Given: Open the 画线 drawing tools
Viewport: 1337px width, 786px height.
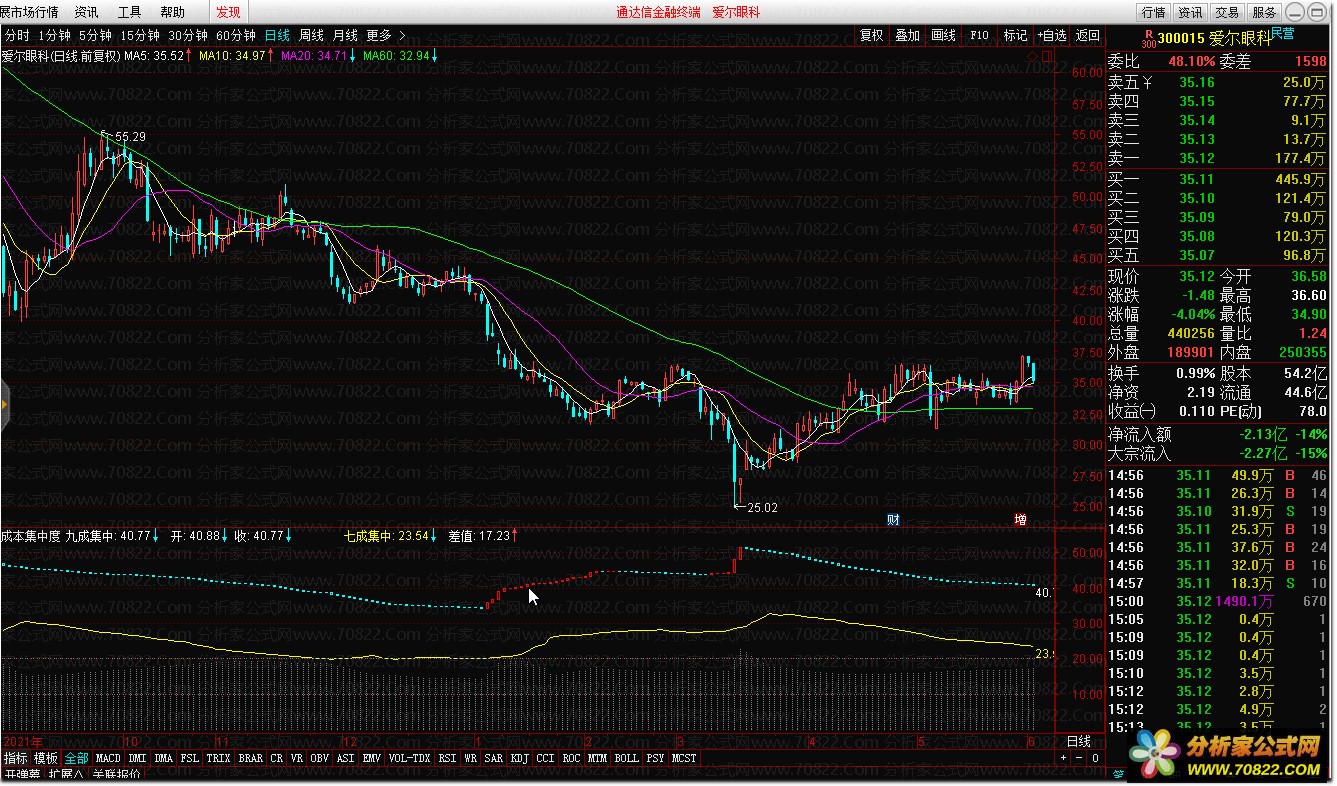Looking at the screenshot, I should (x=943, y=35).
